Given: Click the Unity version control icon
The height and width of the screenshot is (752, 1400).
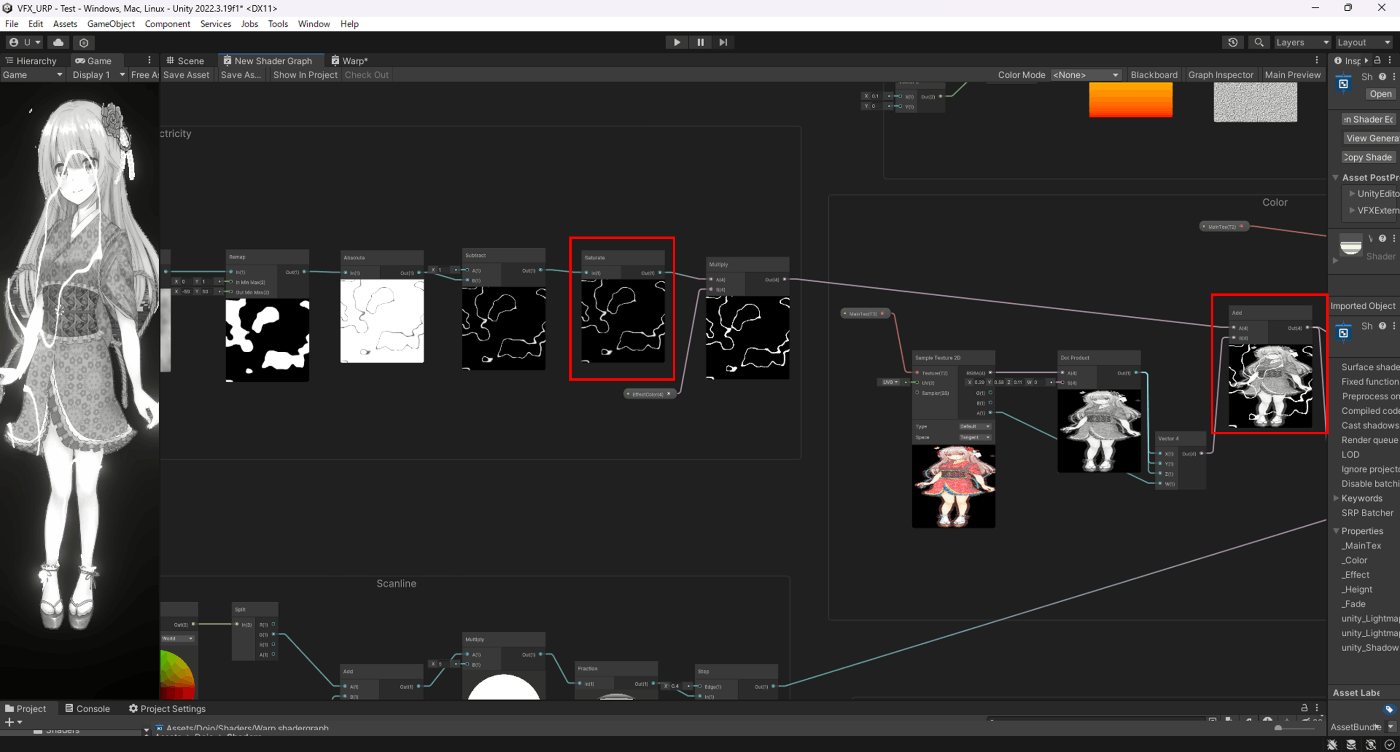Looking at the screenshot, I should click(x=84, y=43).
